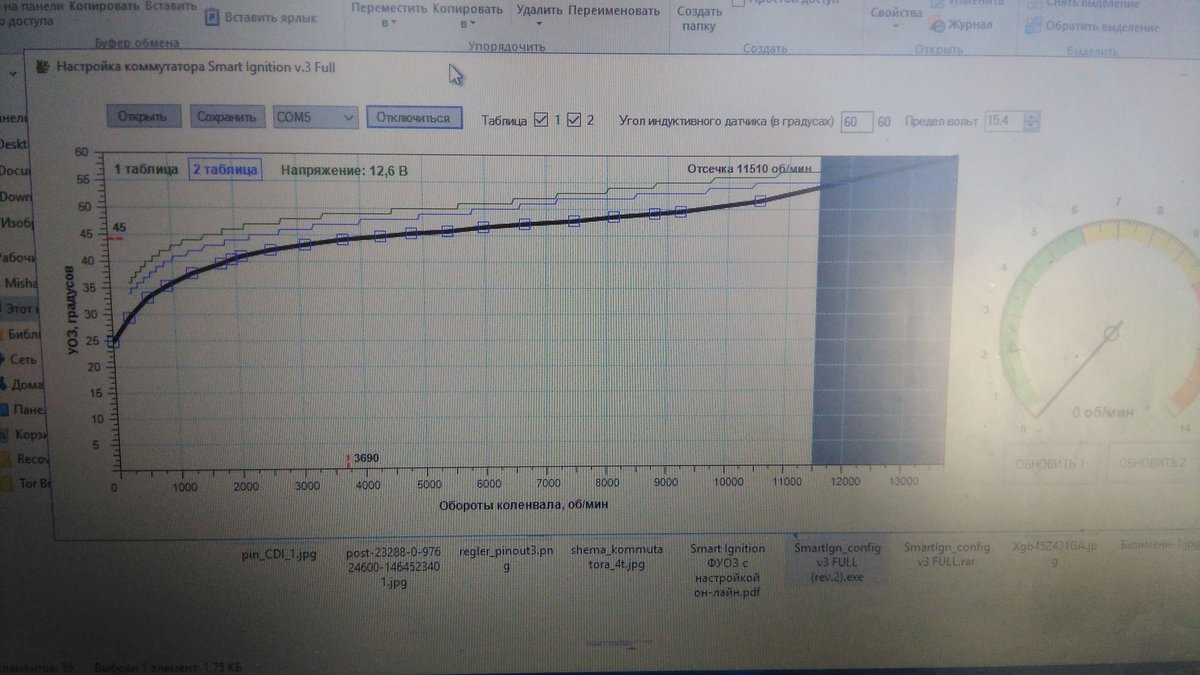Viewport: 1200px width, 675px height.
Task: Click Библиотеки item in Explorer sidebar
Action: click(x=19, y=335)
